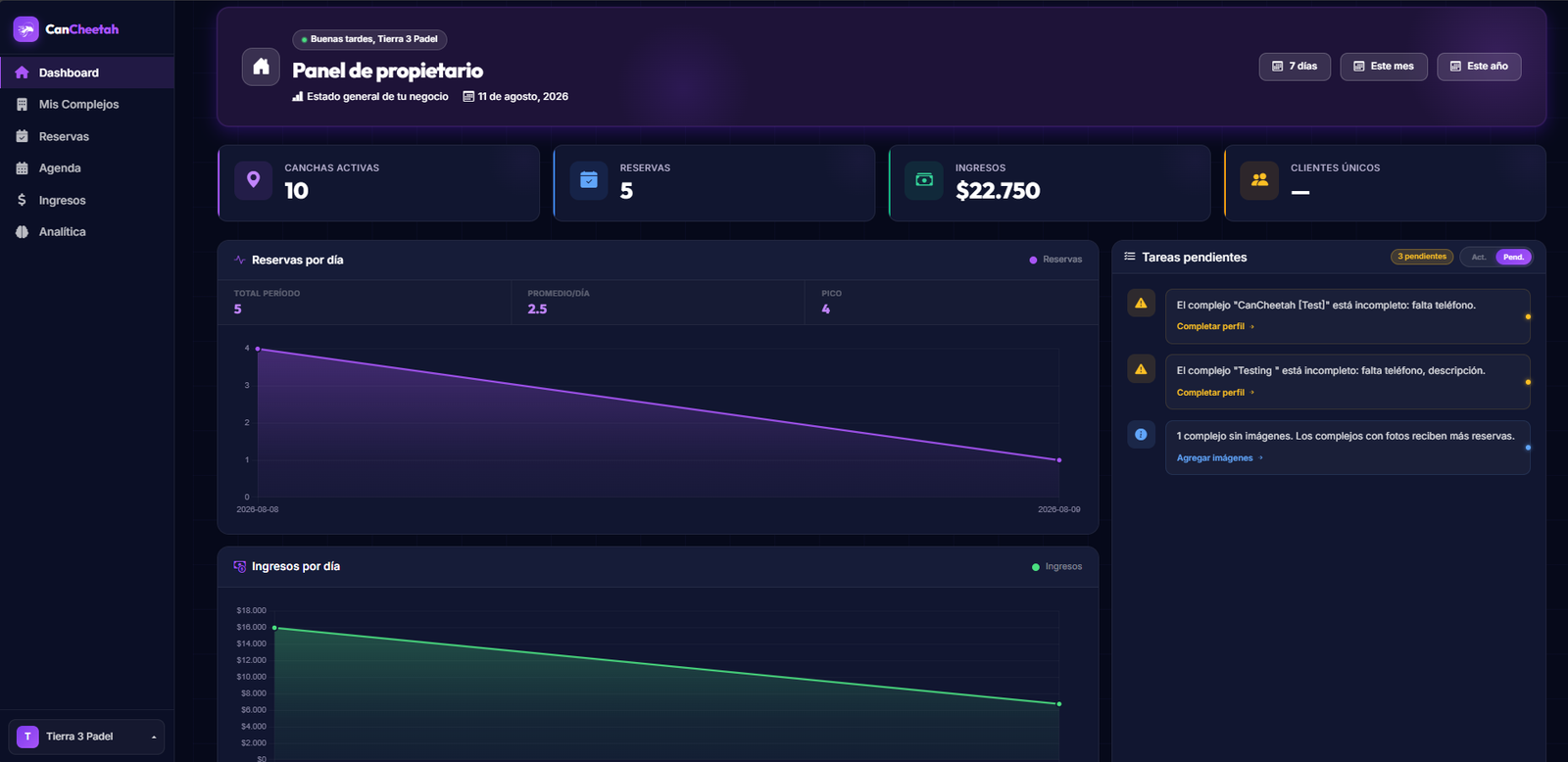This screenshot has width=1568, height=762.
Task: Open Mis Complejos from the sidebar
Action: coord(87,104)
